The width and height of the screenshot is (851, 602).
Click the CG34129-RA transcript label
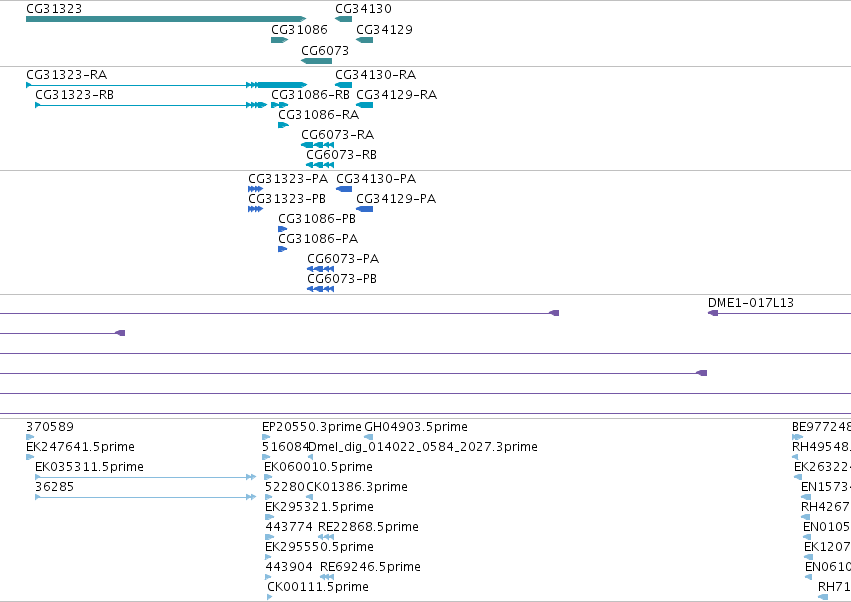click(397, 94)
